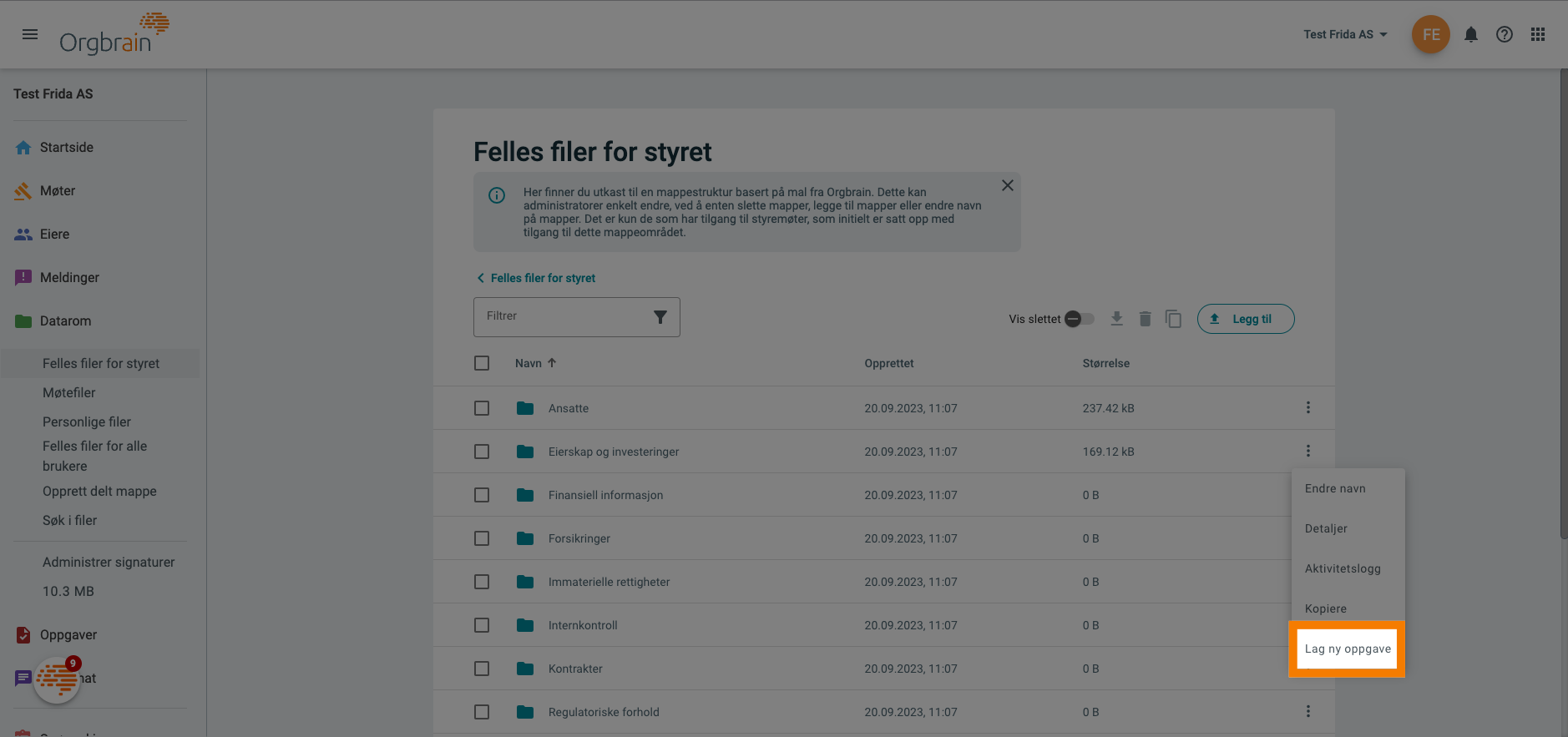Viewport: 1568px width, 737px height.
Task: Open Administrer signaturer
Action: pos(109,562)
